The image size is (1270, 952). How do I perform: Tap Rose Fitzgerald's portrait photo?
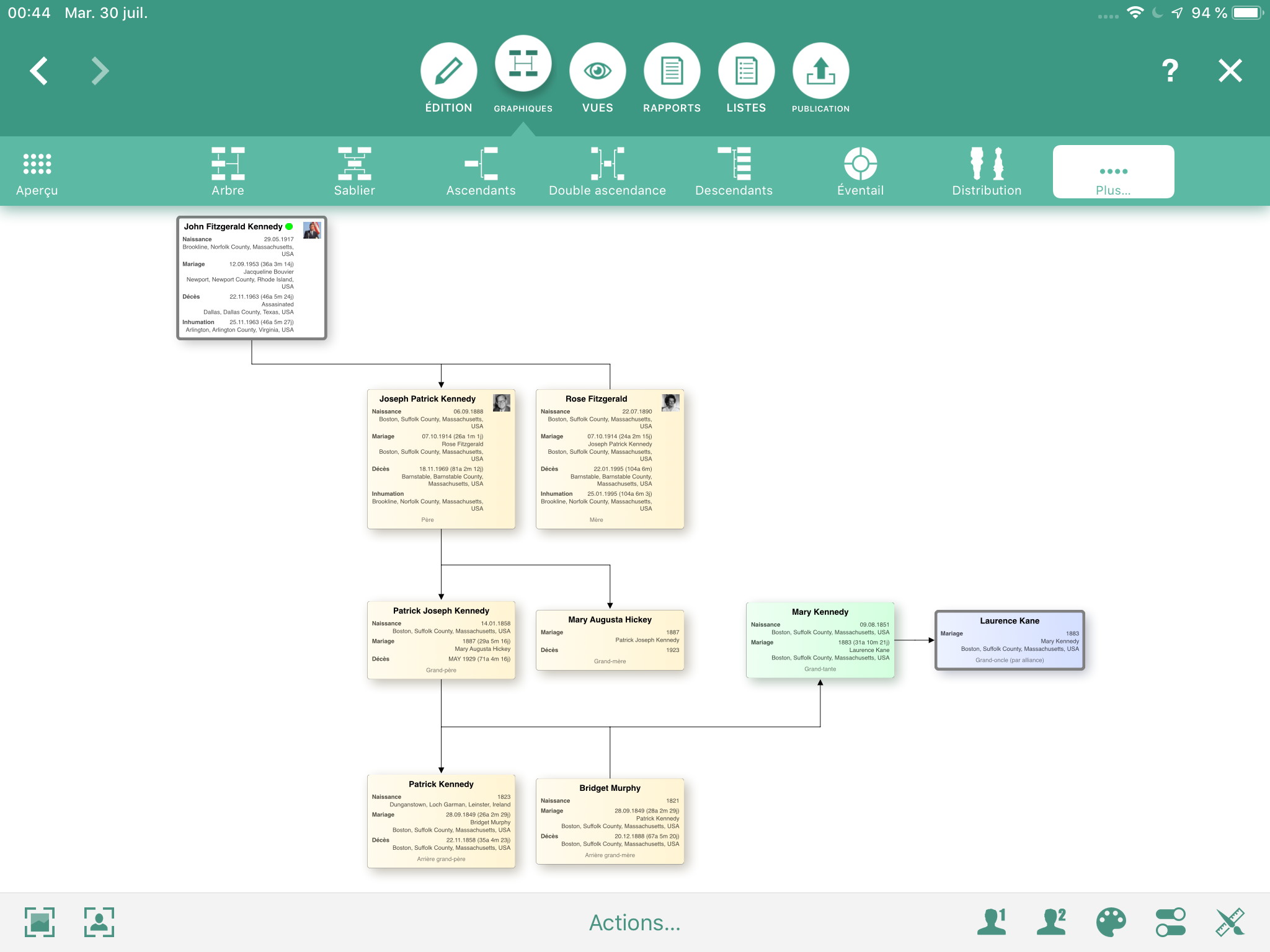coord(670,403)
